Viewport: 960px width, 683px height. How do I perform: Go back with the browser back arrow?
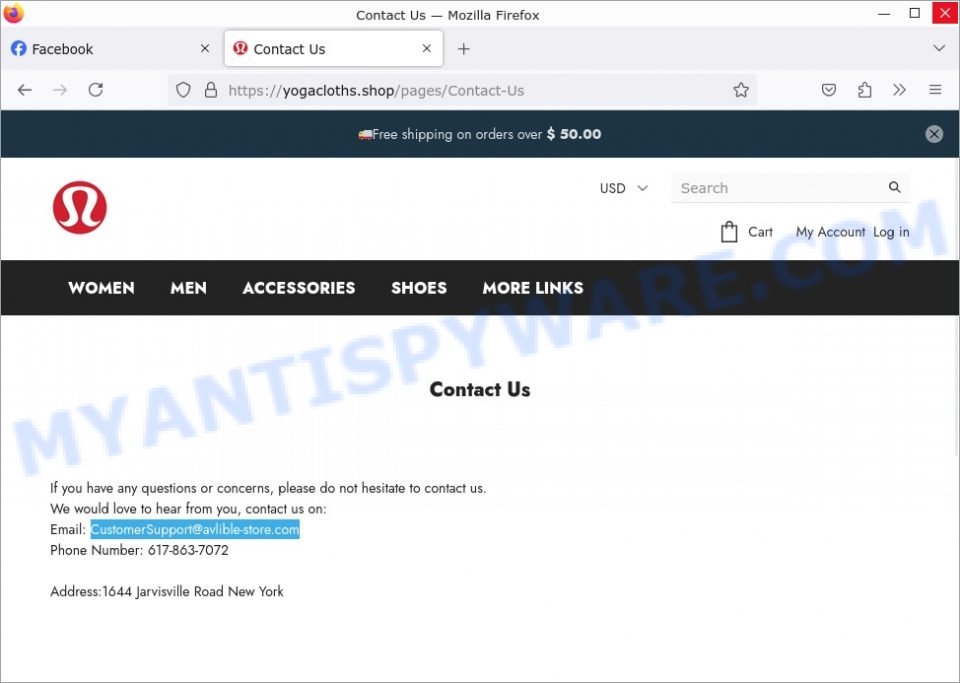24,91
